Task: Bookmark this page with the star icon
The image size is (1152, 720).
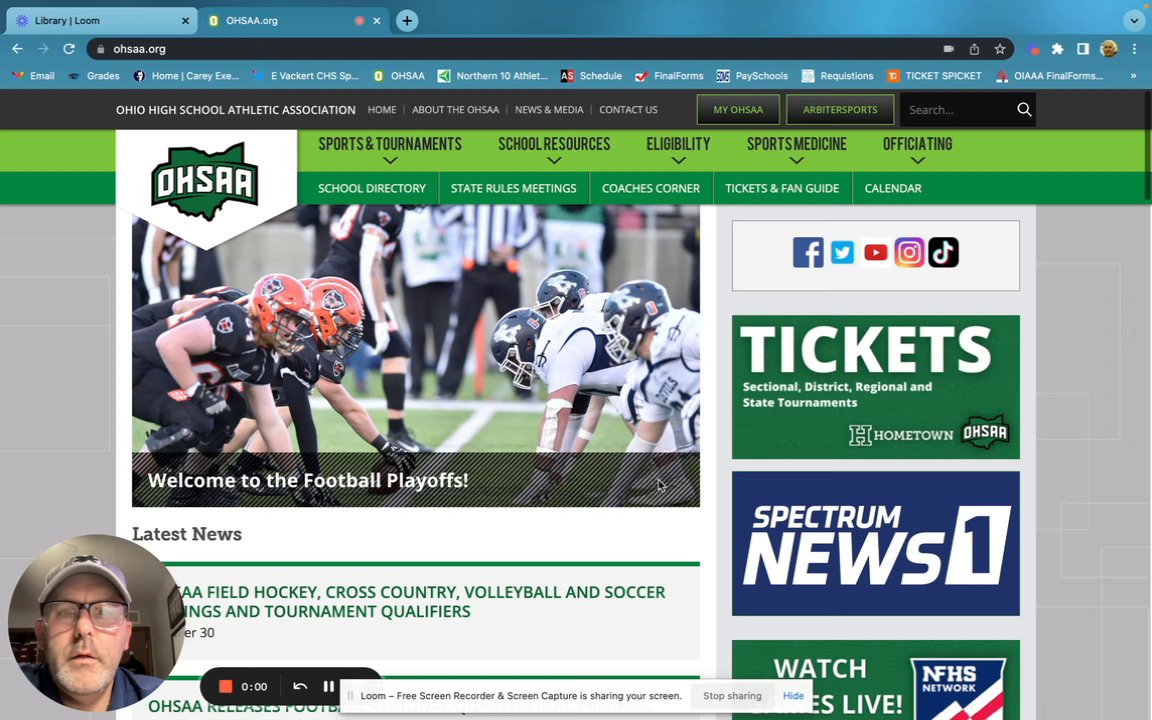Action: (1000, 48)
